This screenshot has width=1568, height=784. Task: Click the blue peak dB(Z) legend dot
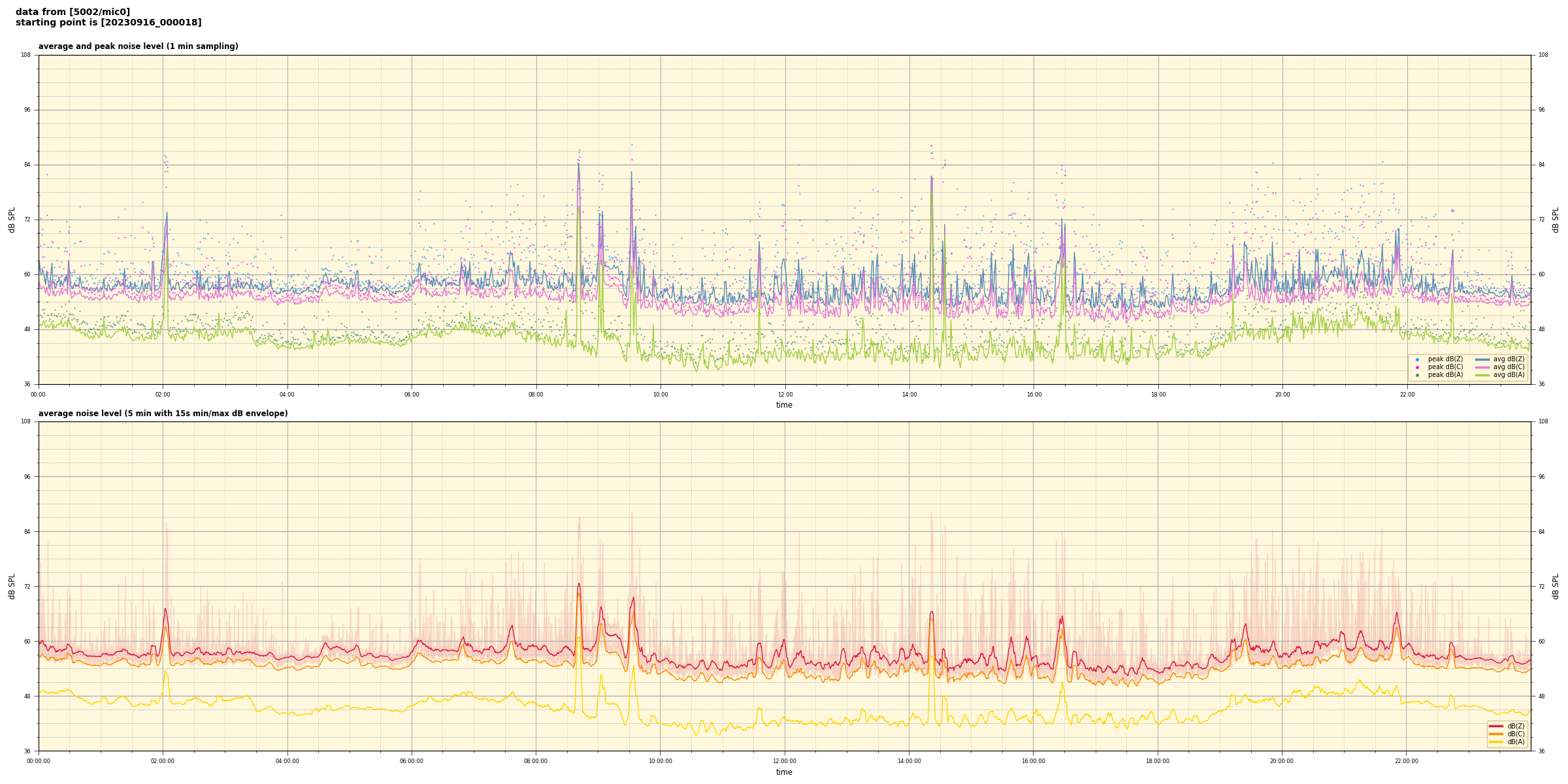pyautogui.click(x=1417, y=359)
